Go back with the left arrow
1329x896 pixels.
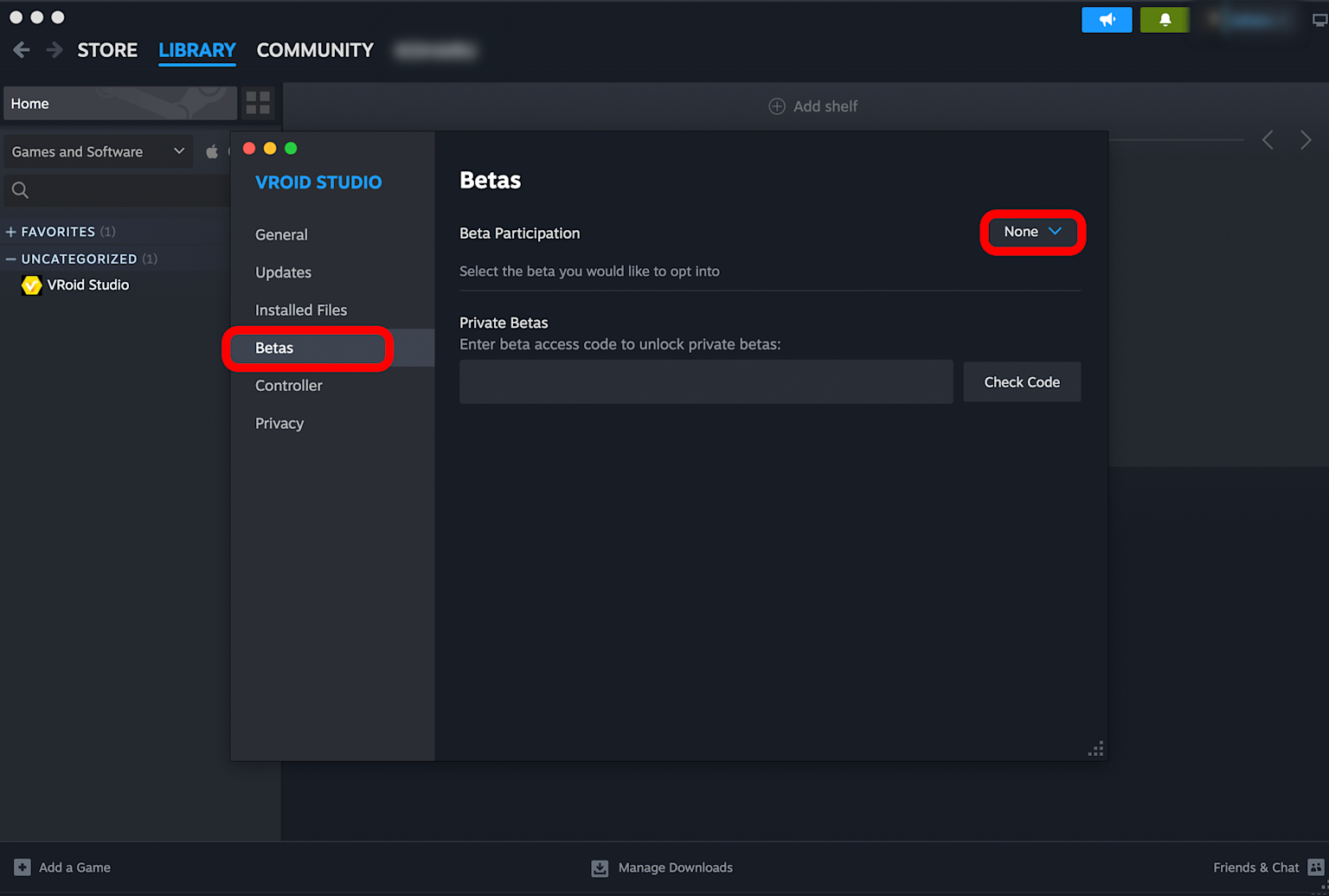[x=22, y=50]
